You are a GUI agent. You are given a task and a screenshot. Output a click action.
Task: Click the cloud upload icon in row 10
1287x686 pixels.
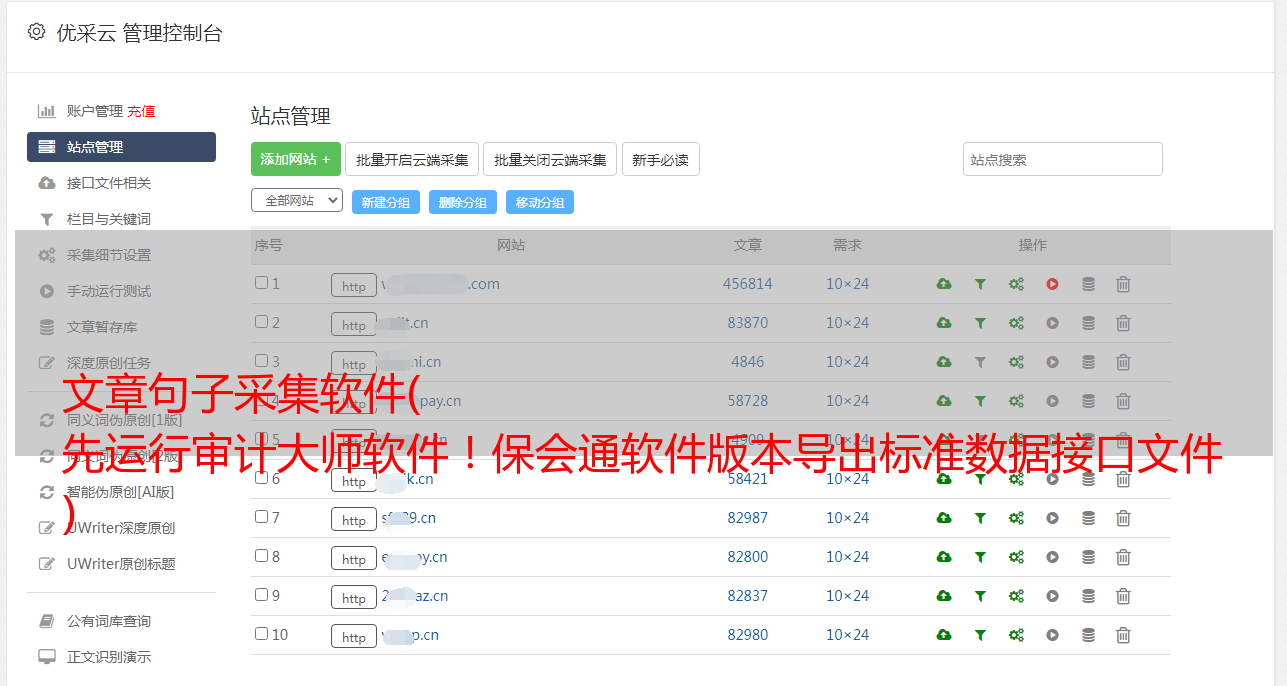point(943,635)
